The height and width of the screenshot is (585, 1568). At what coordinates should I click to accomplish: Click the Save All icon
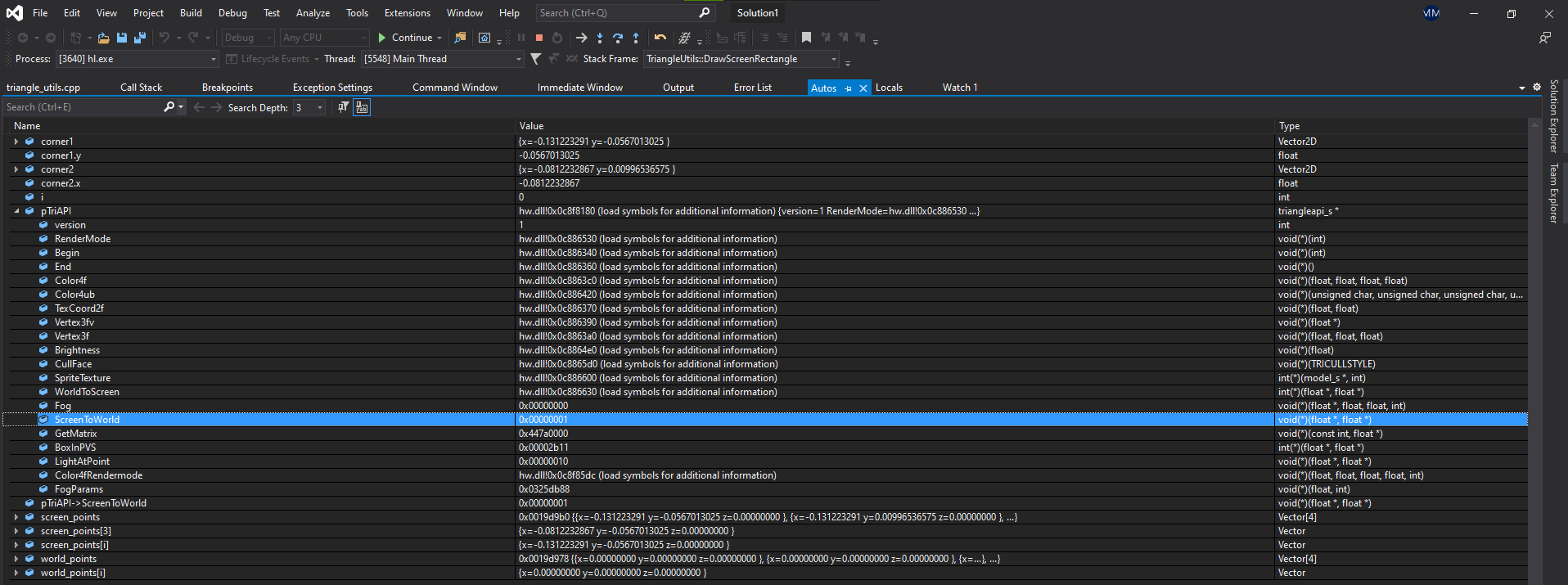(x=140, y=38)
